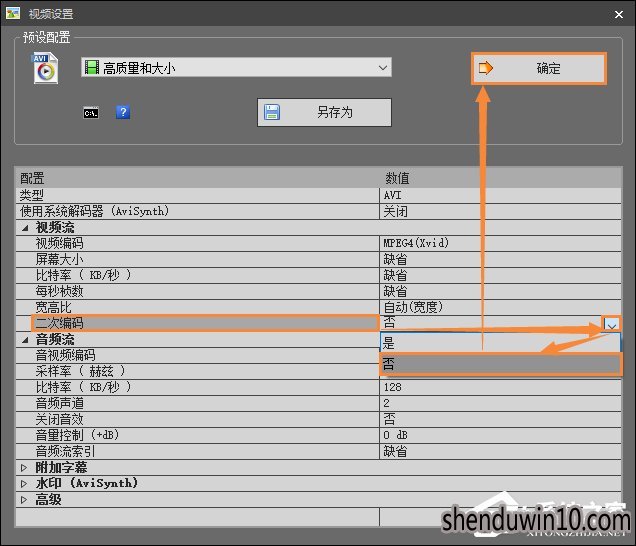Collapse the 音频流 section
Screen dimensions: 636x546
(25, 340)
